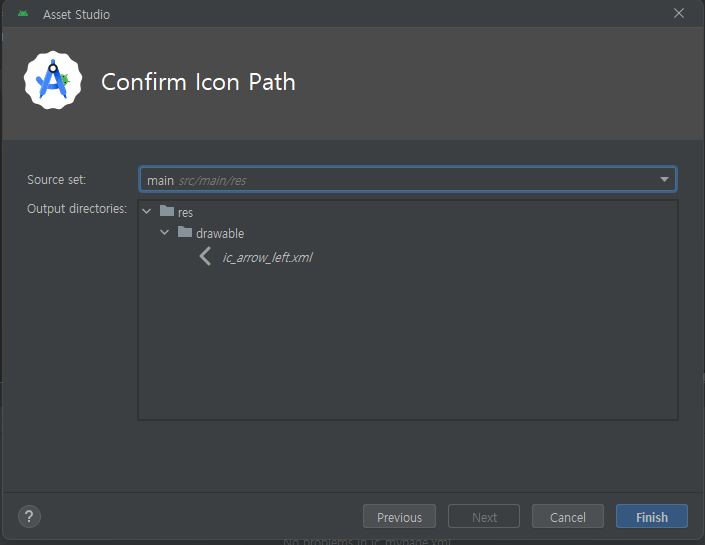Image resolution: width=705 pixels, height=545 pixels.
Task: Click the res folder icon
Action: pyautogui.click(x=167, y=211)
